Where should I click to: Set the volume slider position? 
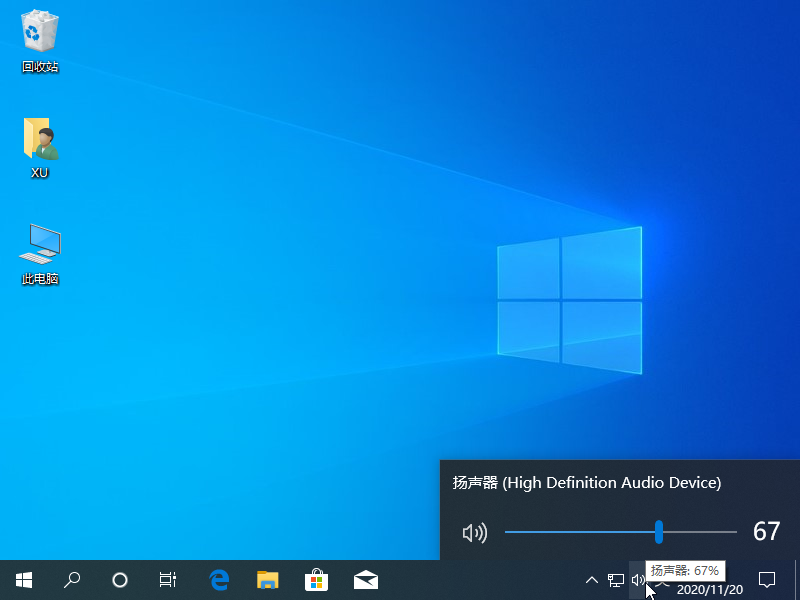click(660, 532)
